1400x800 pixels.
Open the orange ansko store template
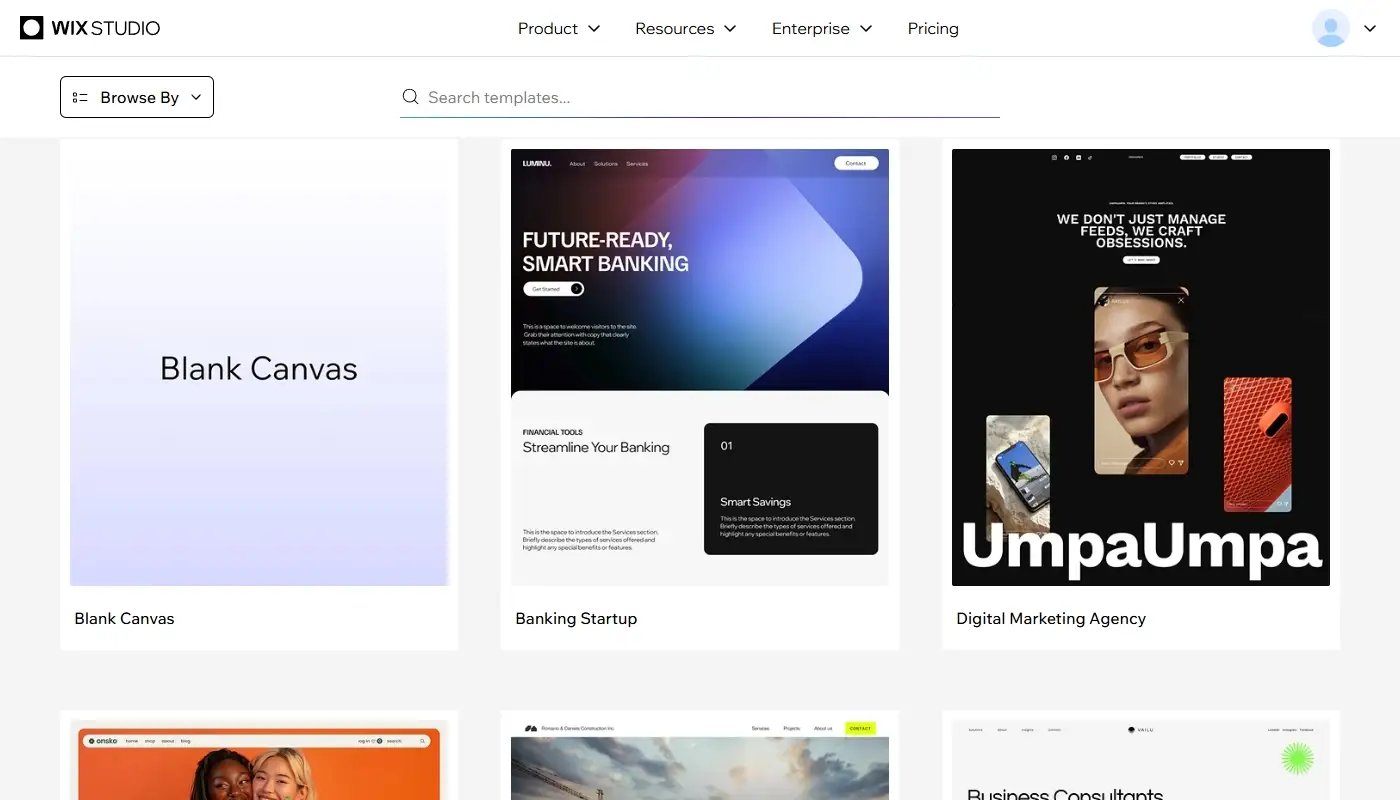point(259,760)
